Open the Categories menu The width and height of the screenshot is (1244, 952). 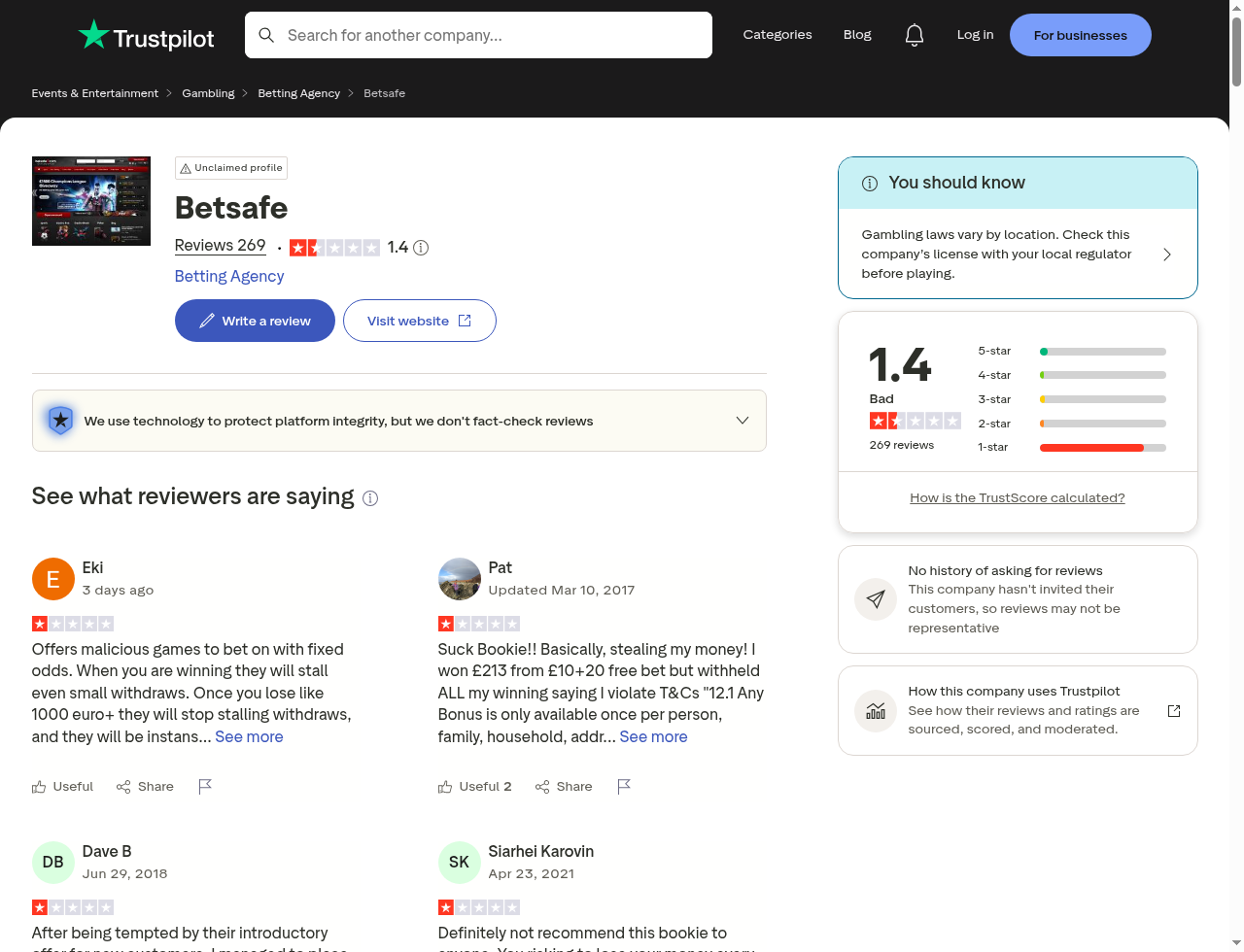pyautogui.click(x=777, y=35)
